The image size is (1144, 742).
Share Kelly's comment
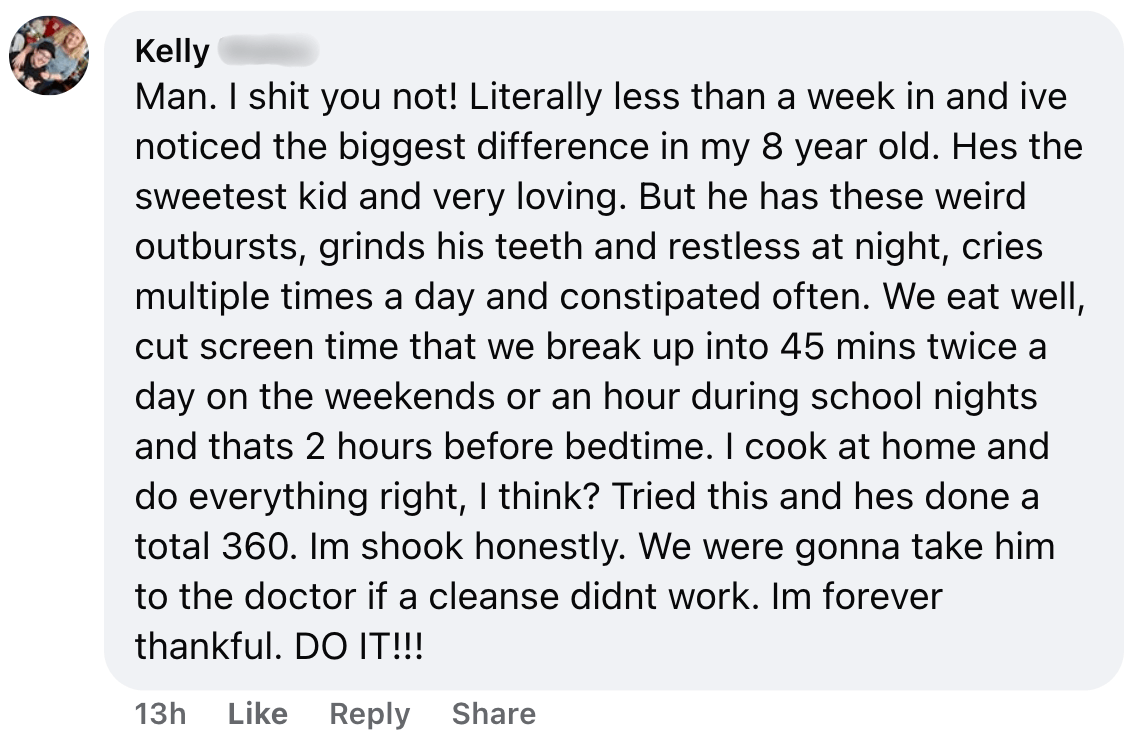tap(493, 713)
